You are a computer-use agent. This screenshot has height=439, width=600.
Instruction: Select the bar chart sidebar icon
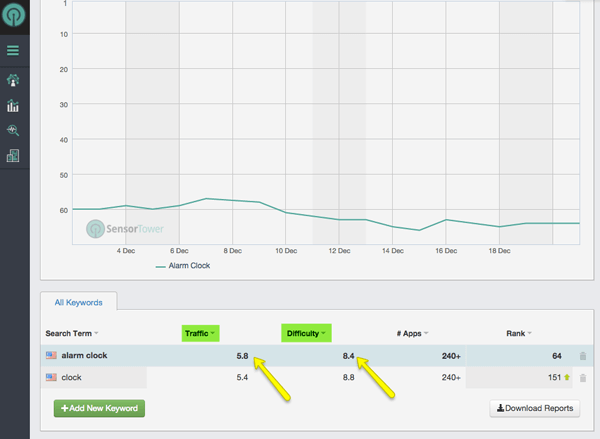[13, 106]
